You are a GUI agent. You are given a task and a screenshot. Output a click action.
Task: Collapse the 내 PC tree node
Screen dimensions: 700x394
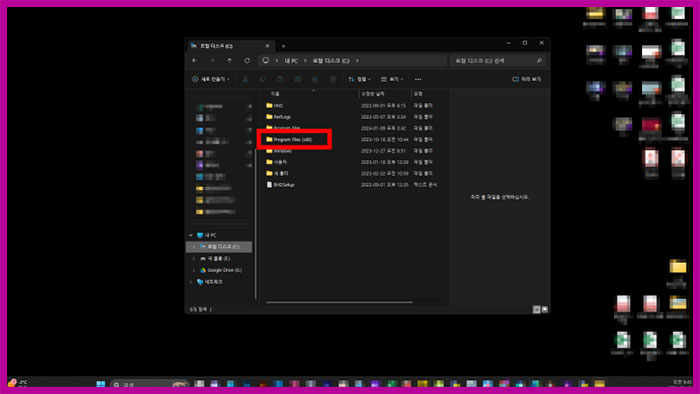[x=191, y=235]
